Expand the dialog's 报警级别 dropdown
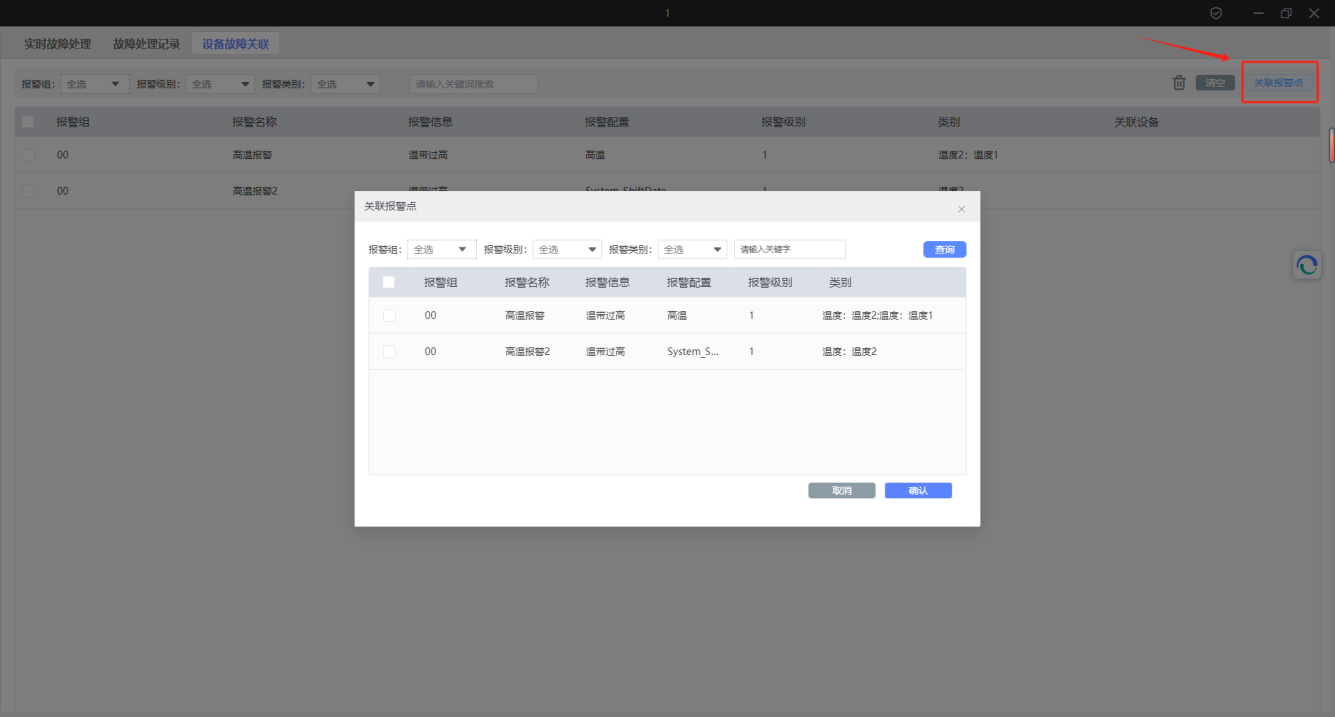 (x=566, y=249)
